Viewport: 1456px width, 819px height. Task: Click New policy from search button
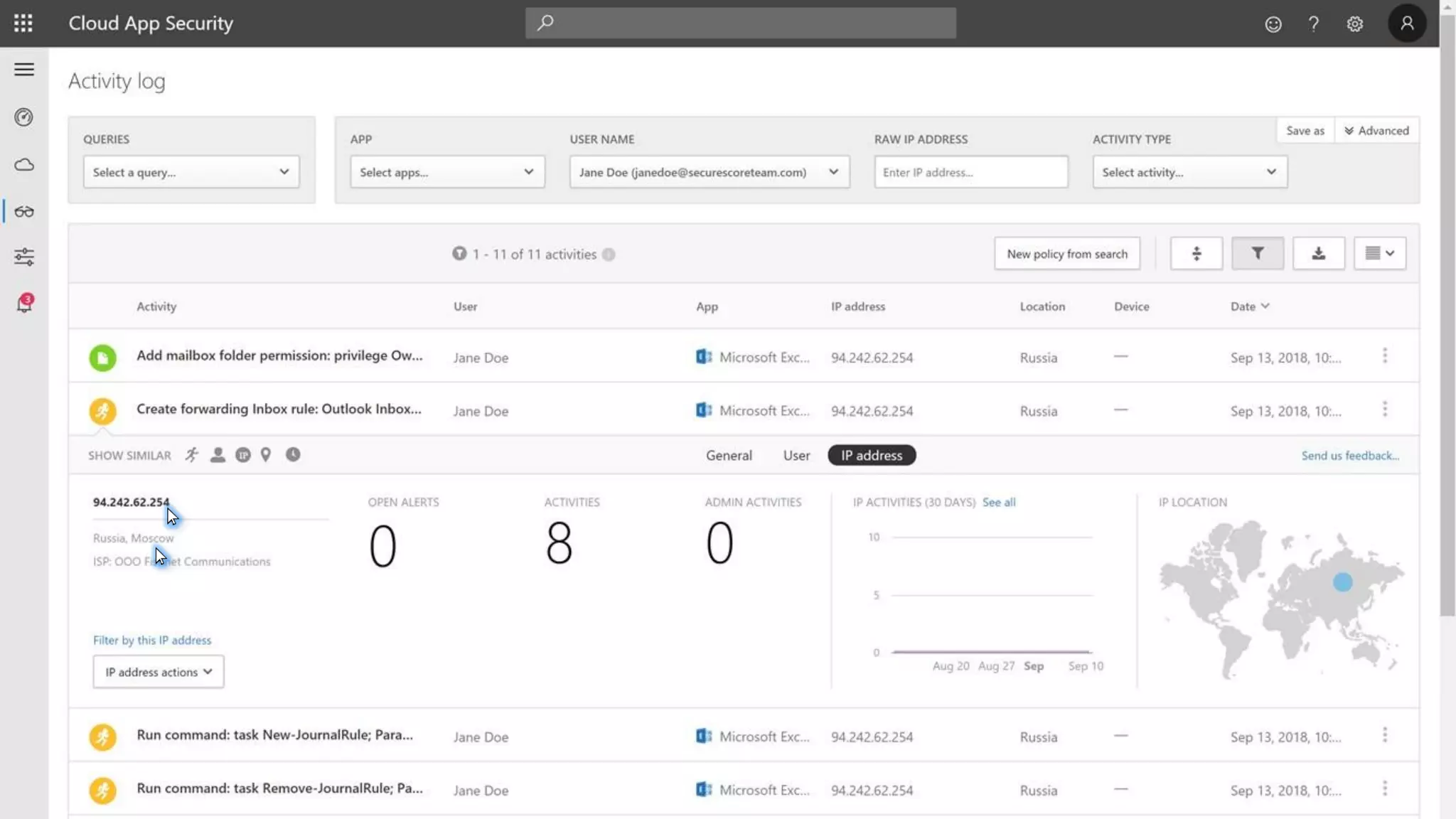[1066, 254]
